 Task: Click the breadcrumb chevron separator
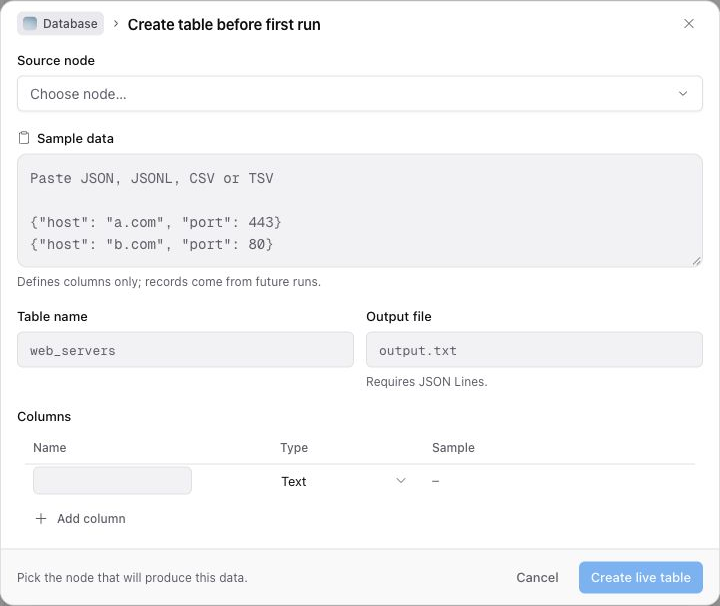click(x=116, y=23)
